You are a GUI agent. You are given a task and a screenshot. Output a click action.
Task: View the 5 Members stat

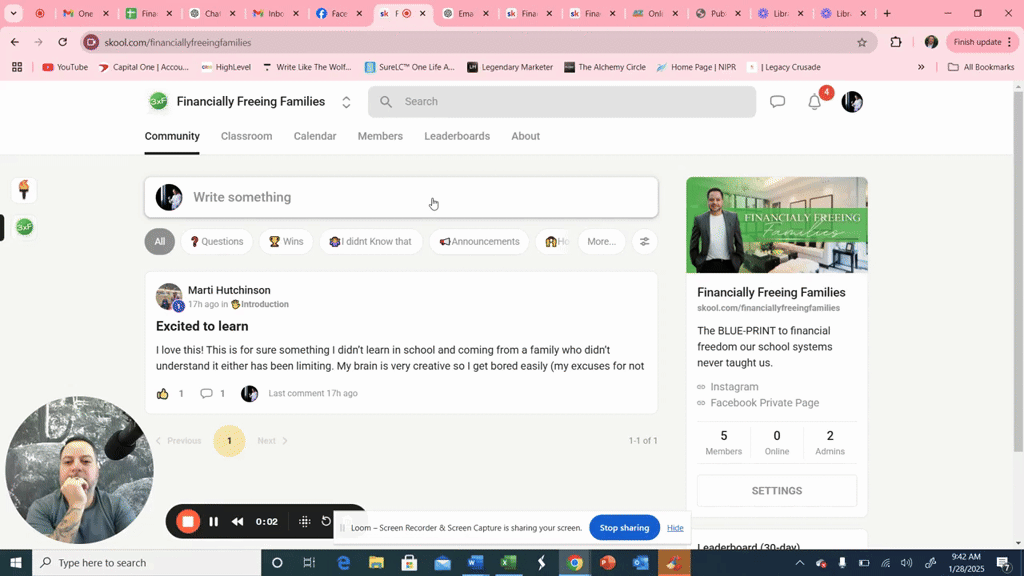(724, 442)
